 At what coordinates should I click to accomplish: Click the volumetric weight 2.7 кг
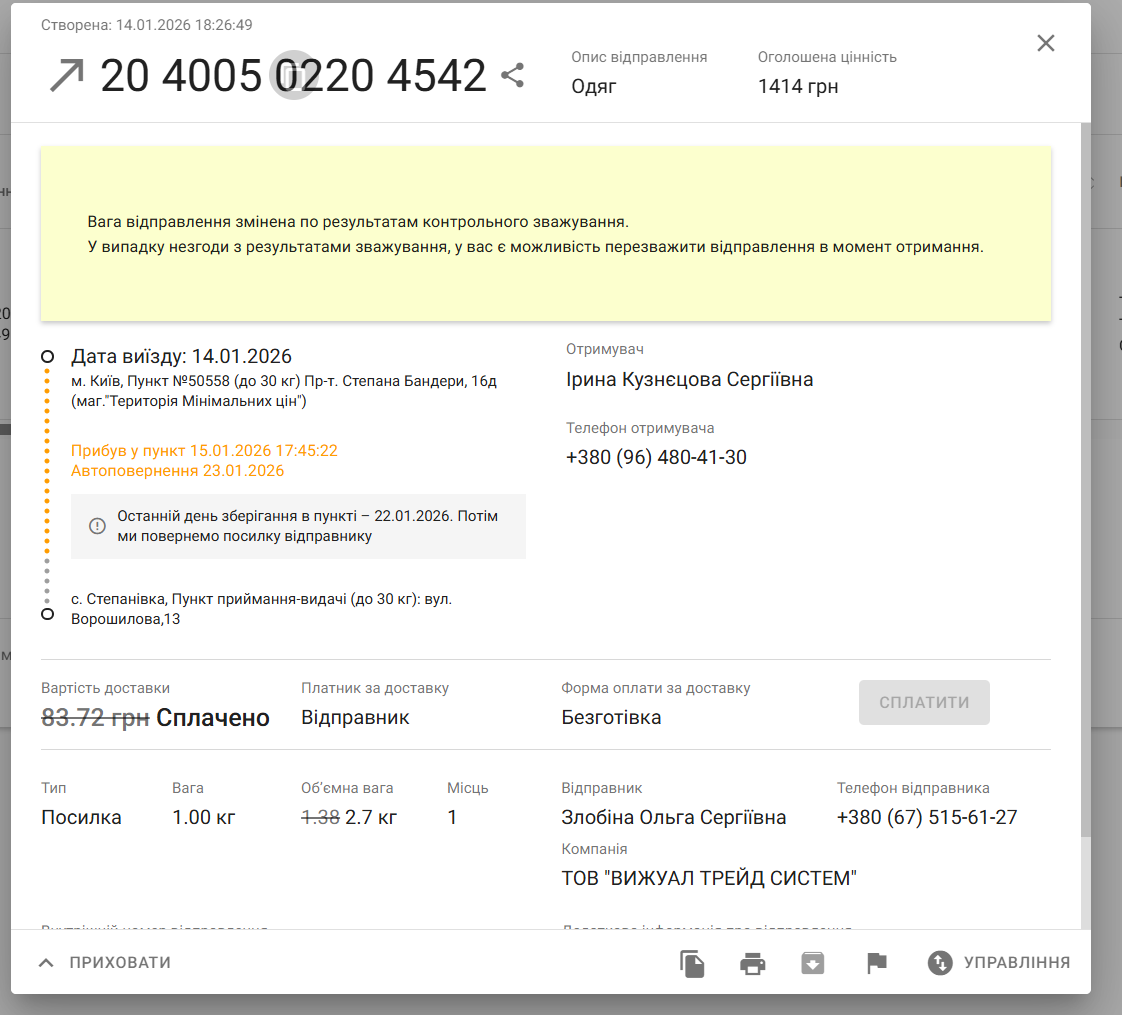point(371,817)
